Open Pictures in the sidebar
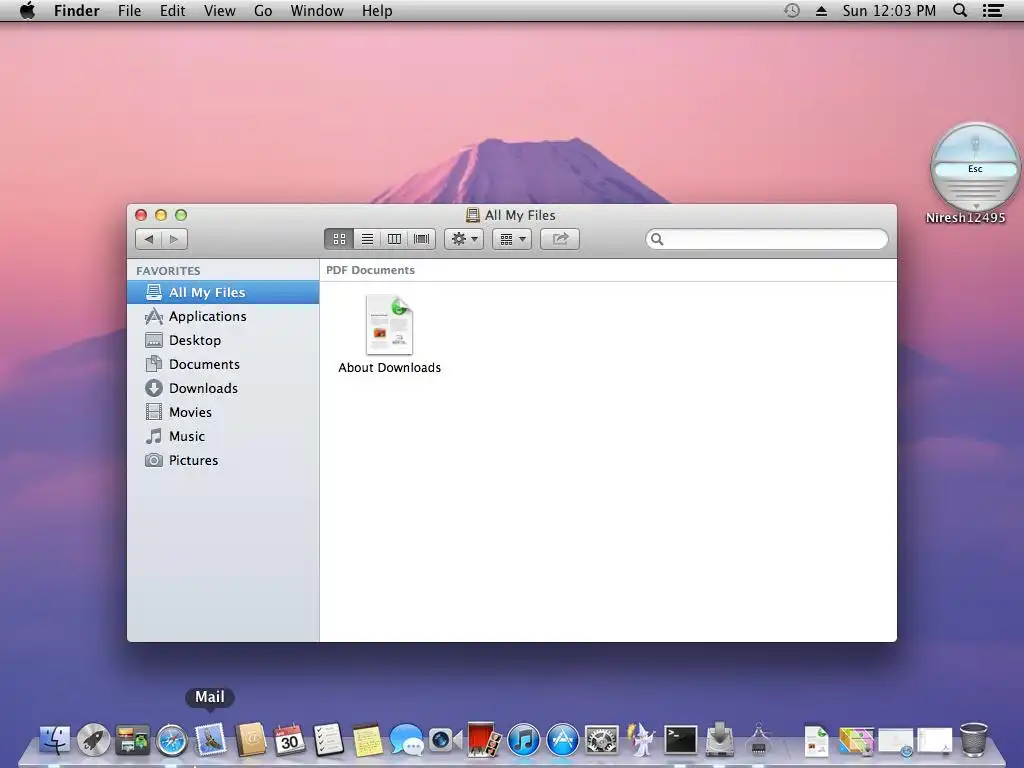 coord(223,460)
